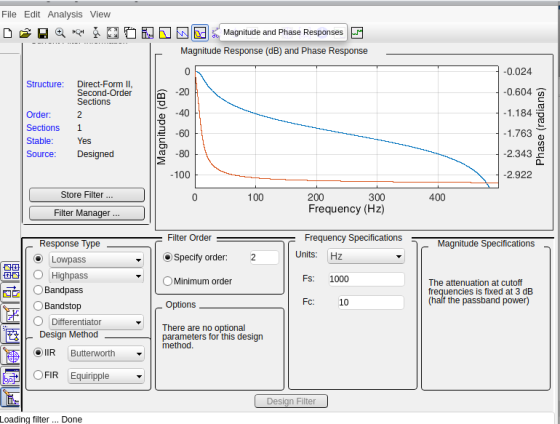Click the highlighted Magnitude and Phase Responses icon
The height and width of the screenshot is (424, 560).
click(x=200, y=33)
